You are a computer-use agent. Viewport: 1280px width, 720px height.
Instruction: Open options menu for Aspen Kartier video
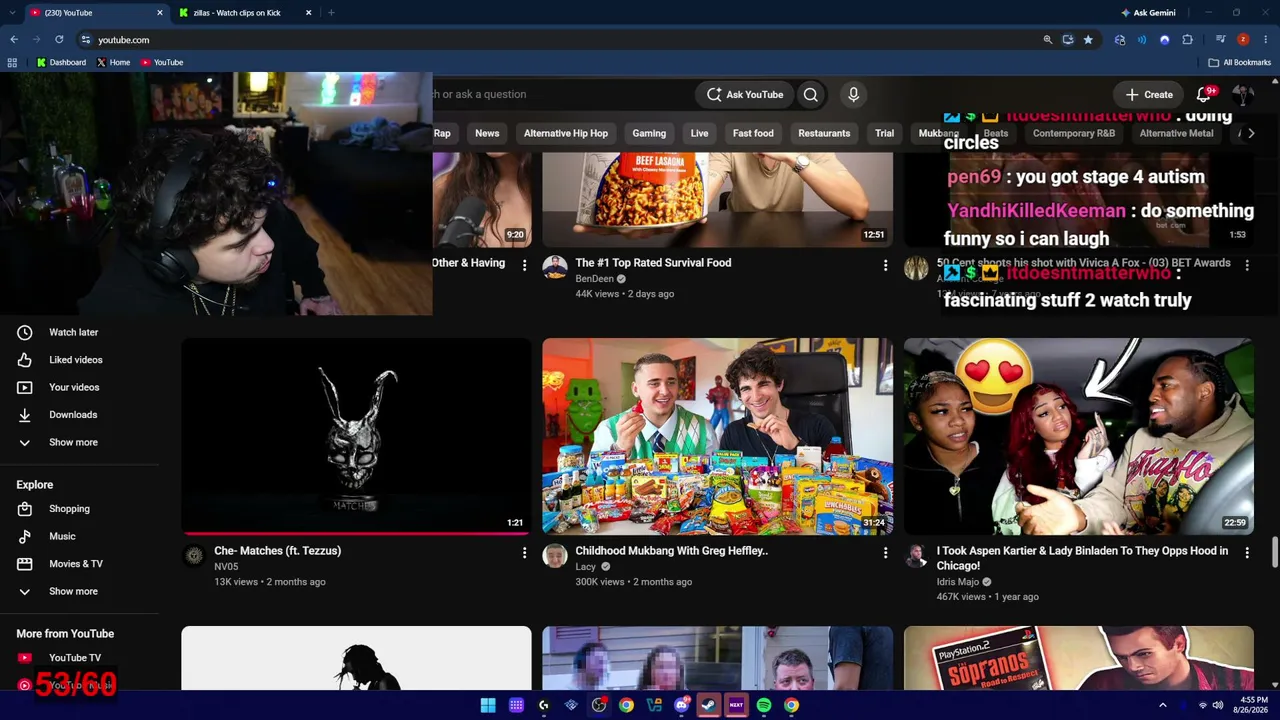point(1247,552)
